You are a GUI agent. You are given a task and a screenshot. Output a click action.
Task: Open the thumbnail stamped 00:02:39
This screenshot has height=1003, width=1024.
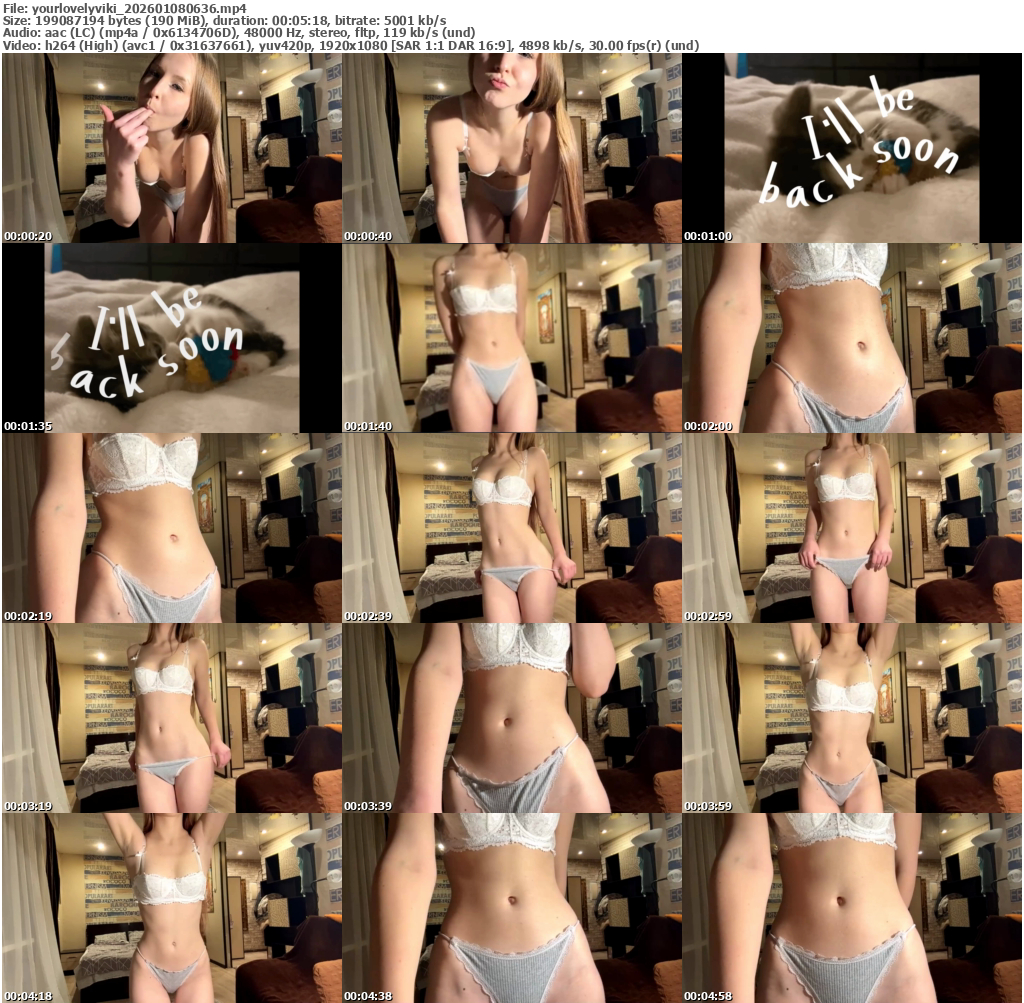click(512, 528)
